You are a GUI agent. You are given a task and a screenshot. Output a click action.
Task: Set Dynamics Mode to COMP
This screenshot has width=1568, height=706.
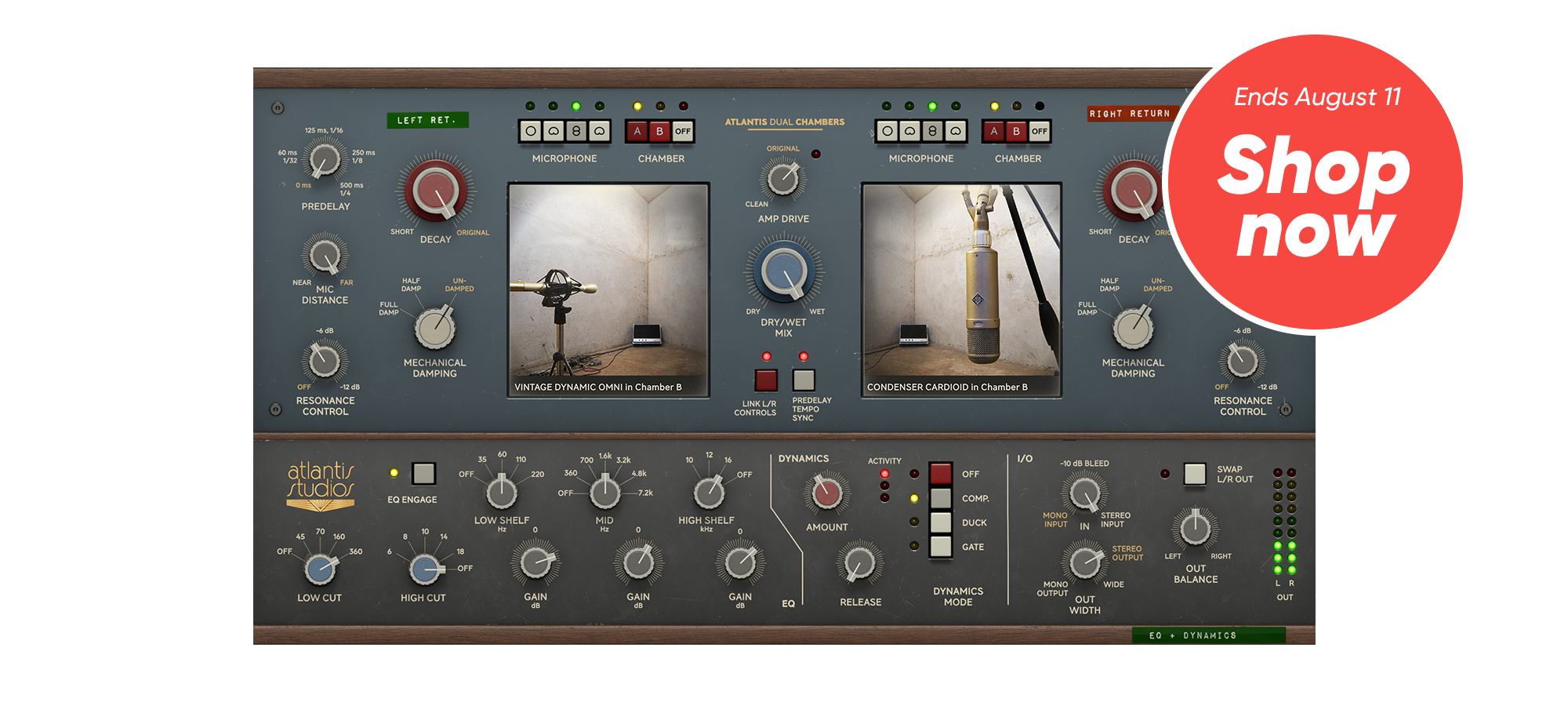click(x=941, y=498)
